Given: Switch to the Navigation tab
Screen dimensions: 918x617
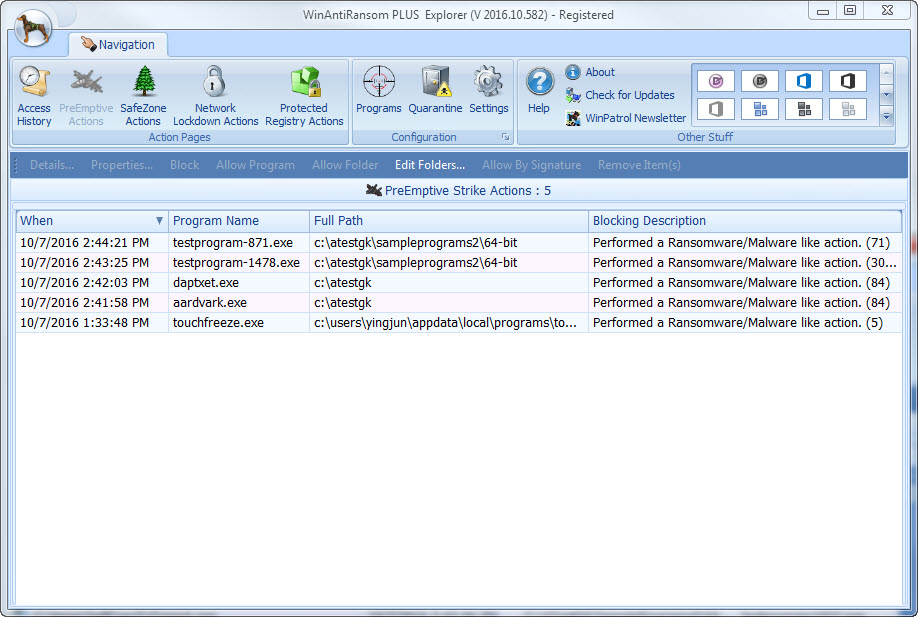Looking at the screenshot, I should pos(118,44).
